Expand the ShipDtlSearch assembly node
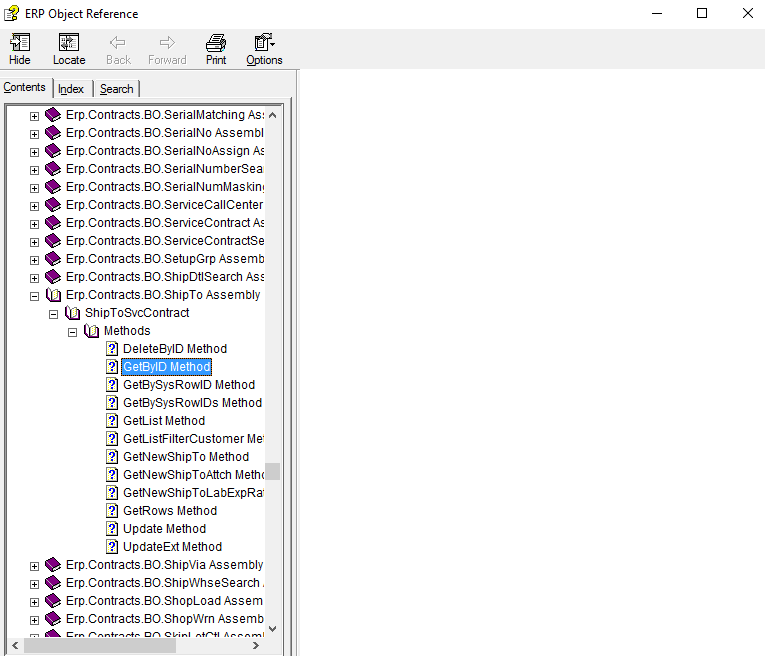Viewport: 765px width, 656px height. [34, 278]
